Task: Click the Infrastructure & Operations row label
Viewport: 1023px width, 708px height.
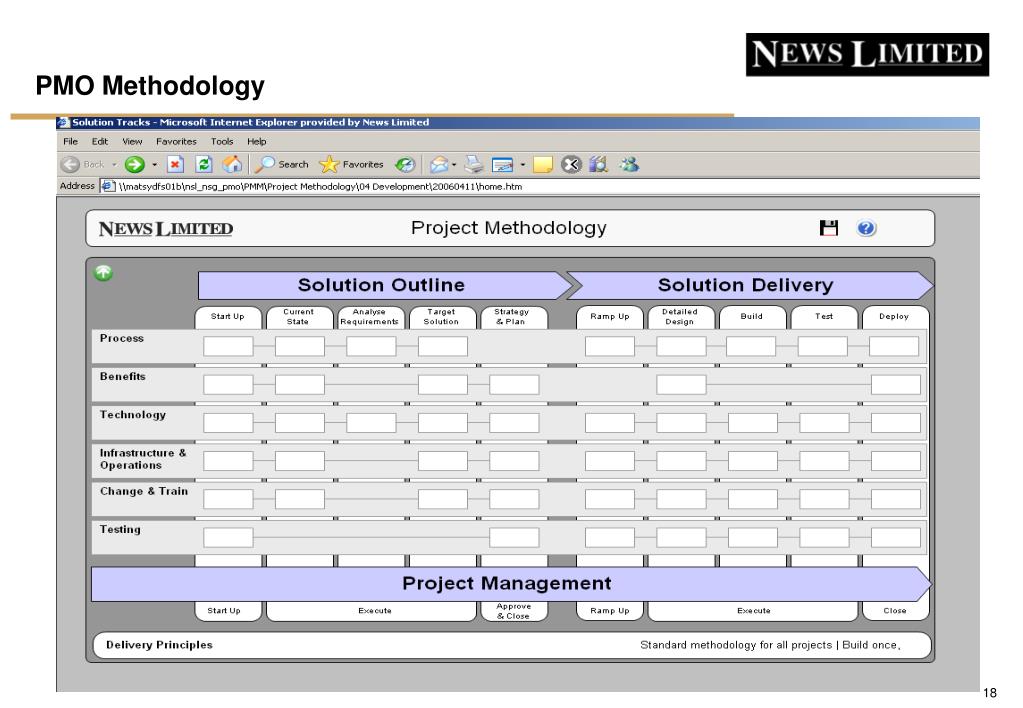Action: pyautogui.click(x=143, y=459)
